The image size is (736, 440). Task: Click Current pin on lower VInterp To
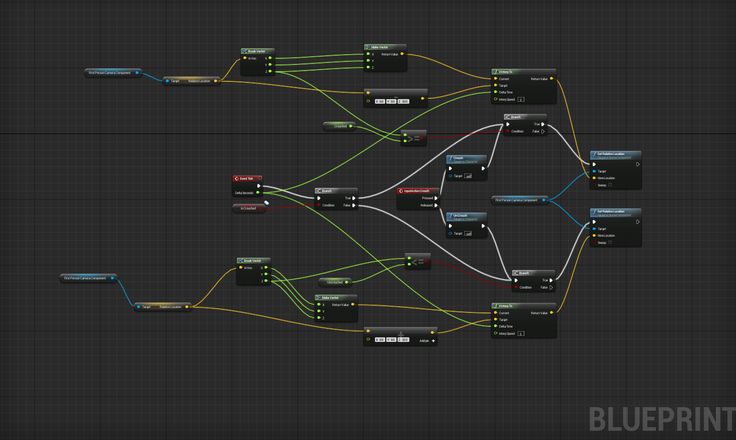click(496, 313)
